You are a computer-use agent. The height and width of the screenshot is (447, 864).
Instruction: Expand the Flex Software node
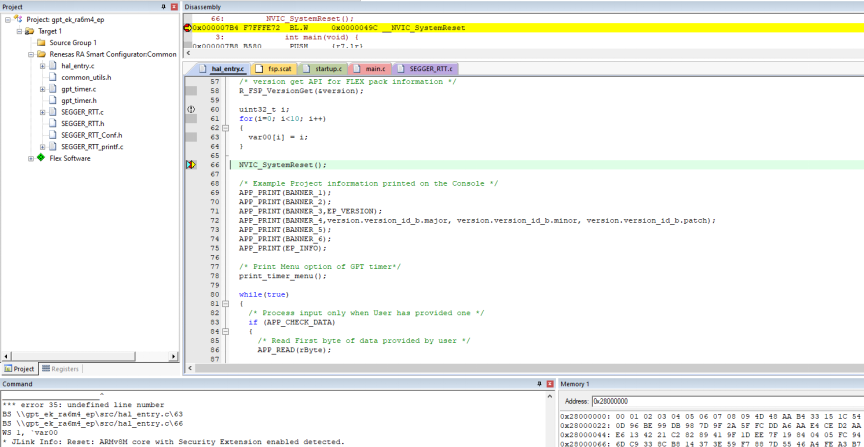pyautogui.click(x=30, y=157)
